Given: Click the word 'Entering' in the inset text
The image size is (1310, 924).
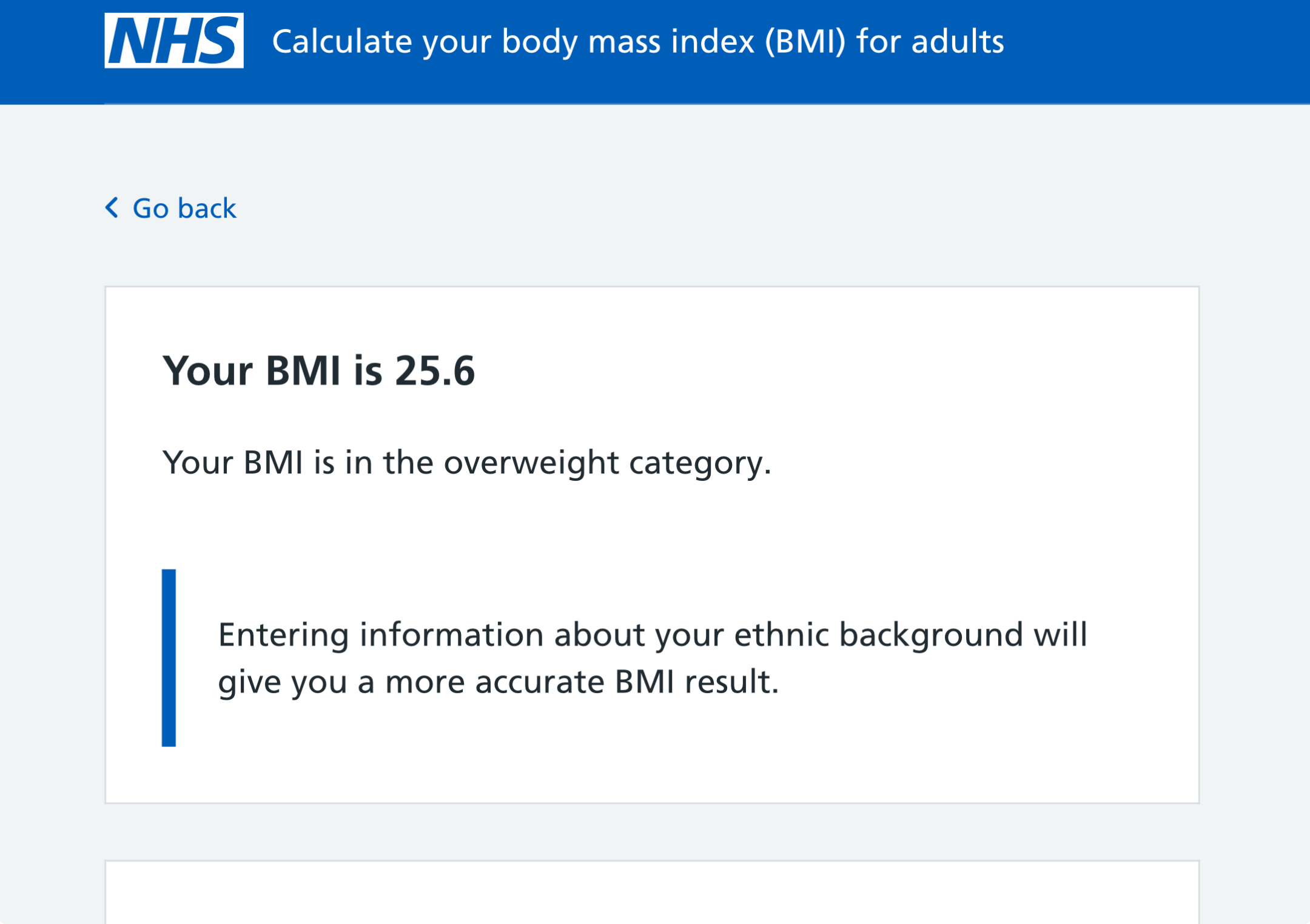Looking at the screenshot, I should click(x=283, y=635).
